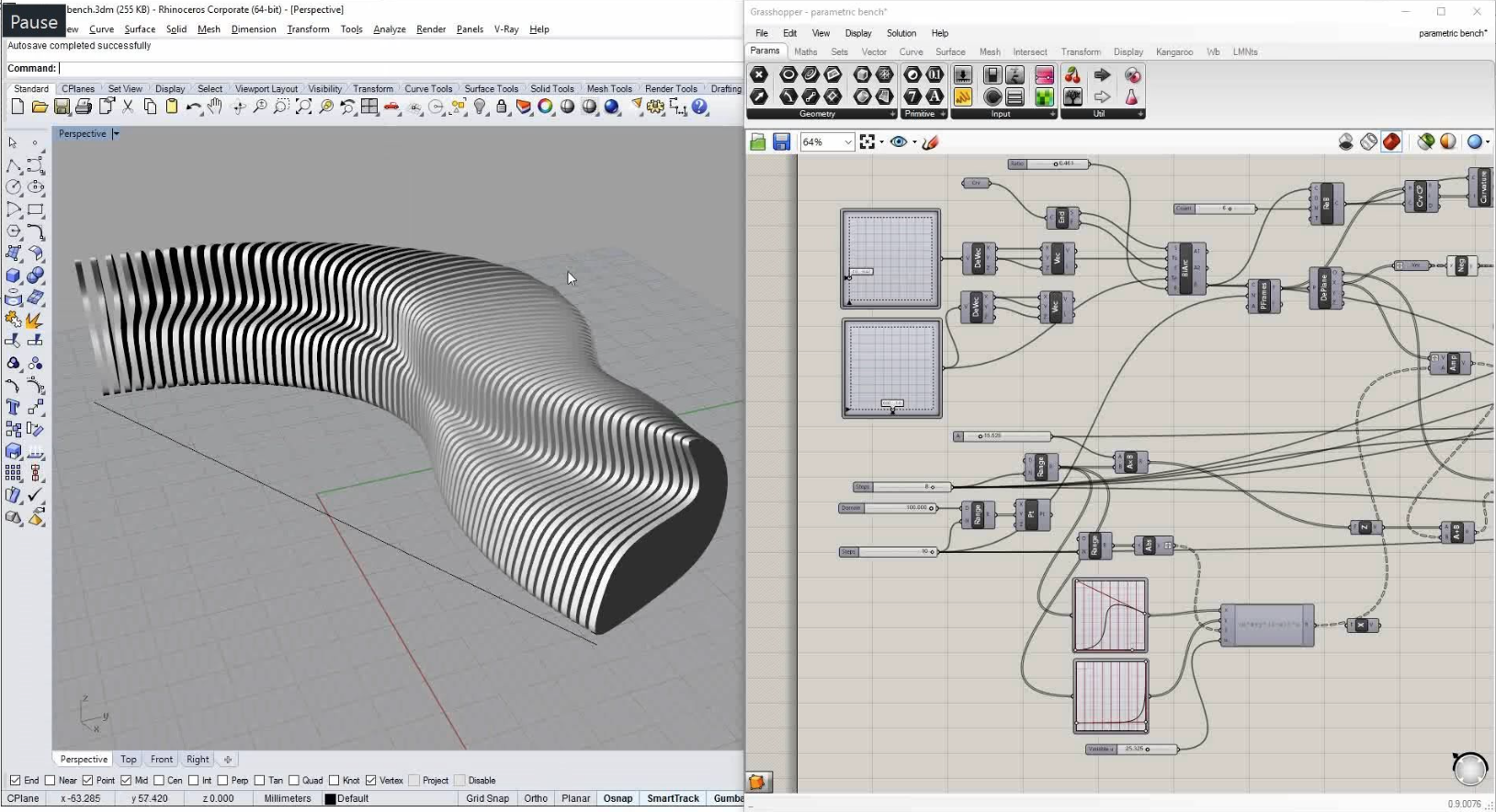Screen dimensions: 1496x812
Task: Toggle Grid Snap in status bar
Action: click(487, 798)
